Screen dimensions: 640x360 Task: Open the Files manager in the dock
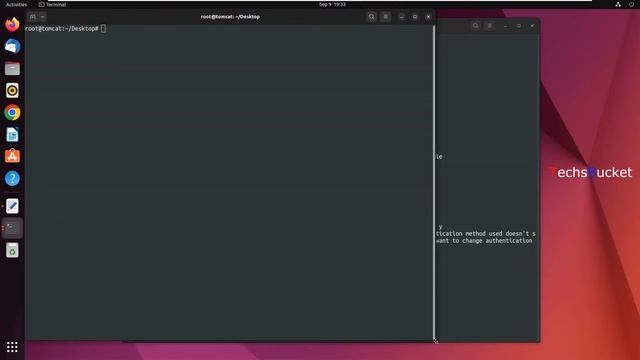[x=12, y=68]
